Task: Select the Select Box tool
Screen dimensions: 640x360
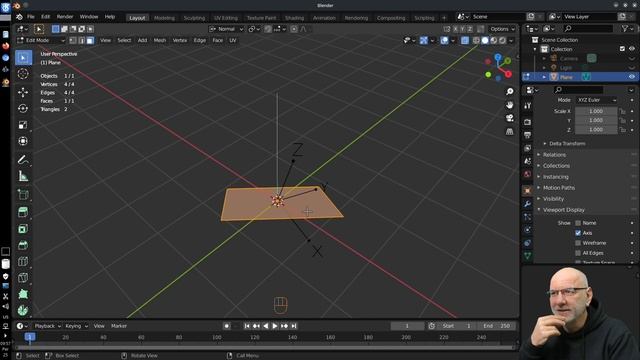Action: (x=23, y=58)
